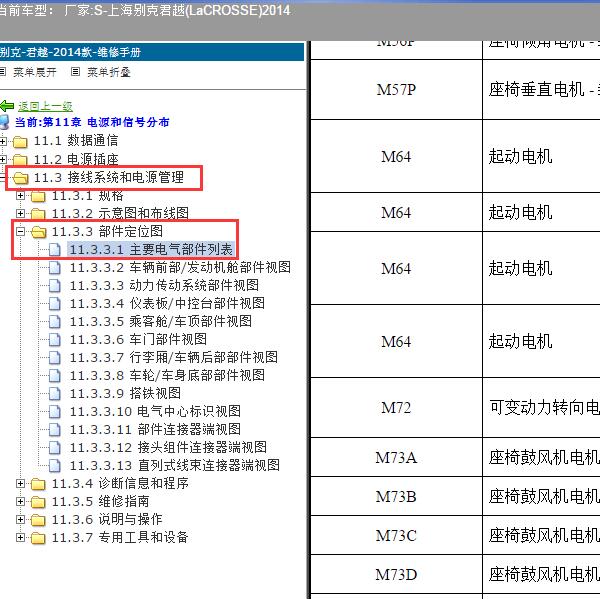The width and height of the screenshot is (600, 599).
Task: Expand the 11.3.2 示意图和布线图 node
Action: (21, 213)
